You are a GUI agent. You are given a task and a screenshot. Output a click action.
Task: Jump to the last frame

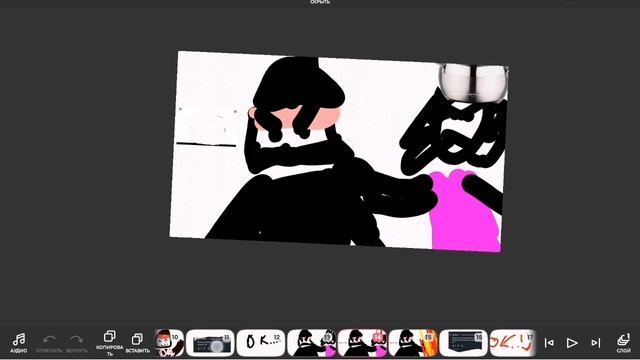click(x=596, y=343)
